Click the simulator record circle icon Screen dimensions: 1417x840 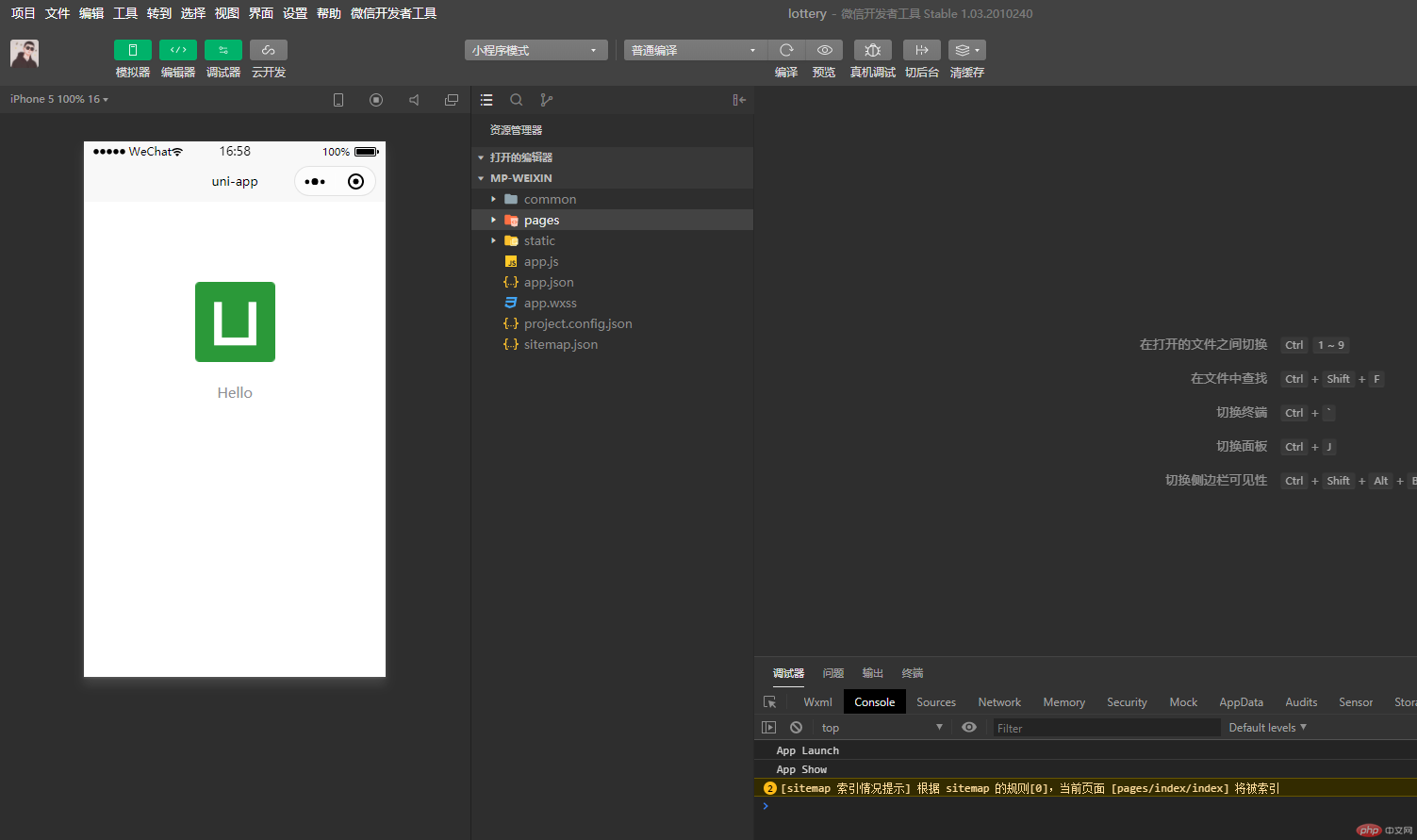click(x=376, y=100)
